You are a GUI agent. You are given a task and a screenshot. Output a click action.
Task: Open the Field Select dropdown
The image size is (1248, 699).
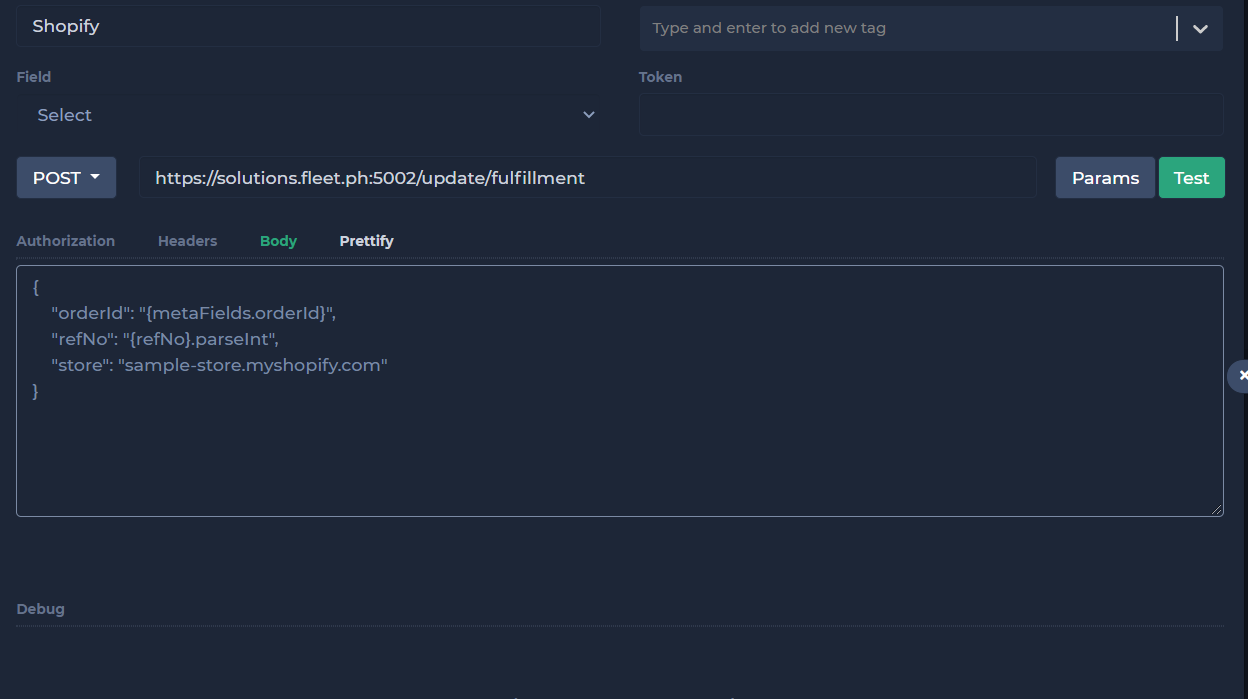point(316,115)
